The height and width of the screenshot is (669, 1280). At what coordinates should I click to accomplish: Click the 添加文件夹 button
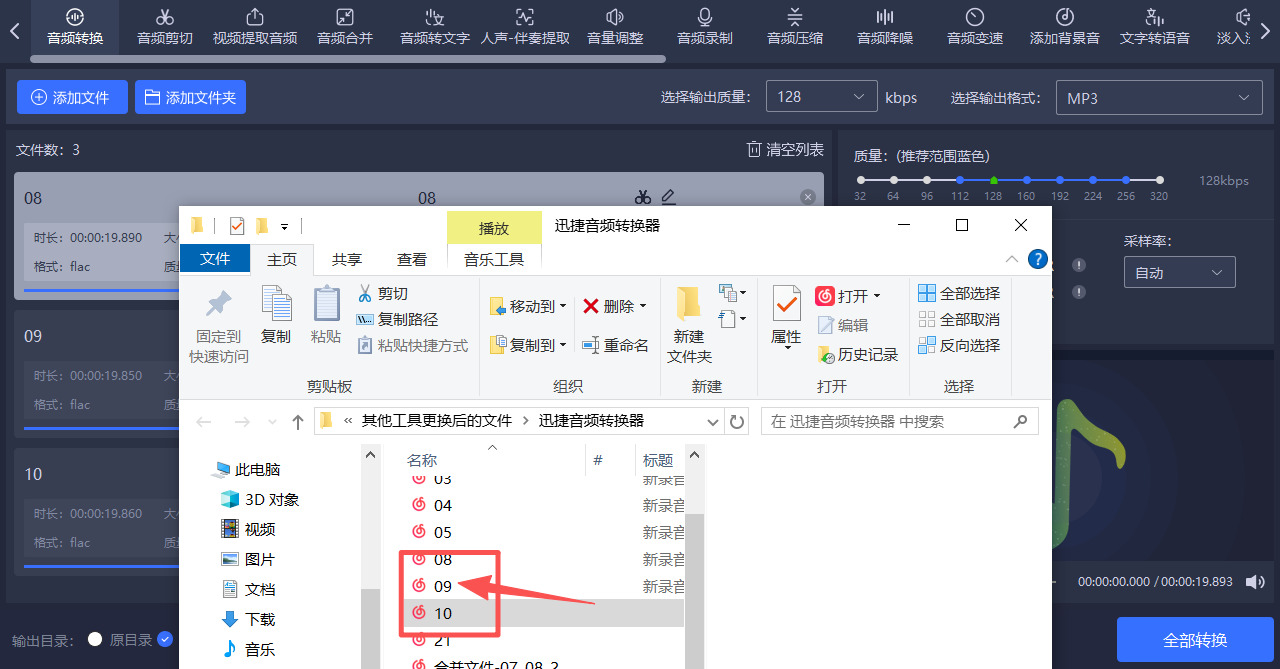point(190,97)
